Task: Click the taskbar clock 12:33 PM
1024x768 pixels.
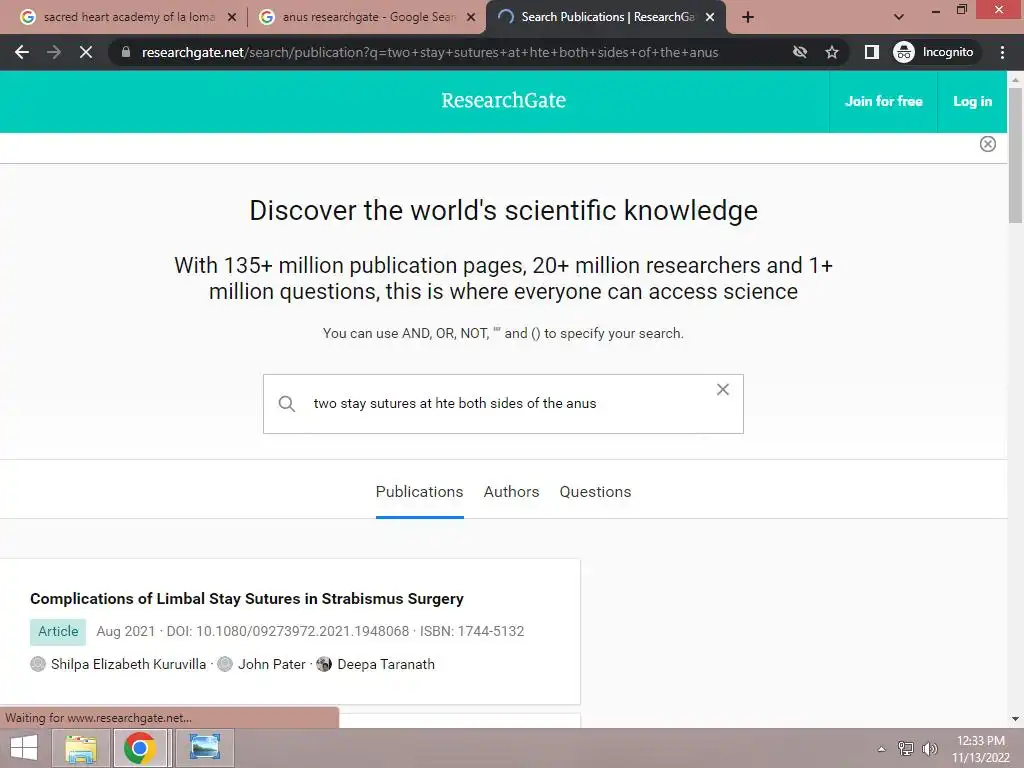Action: point(980,741)
